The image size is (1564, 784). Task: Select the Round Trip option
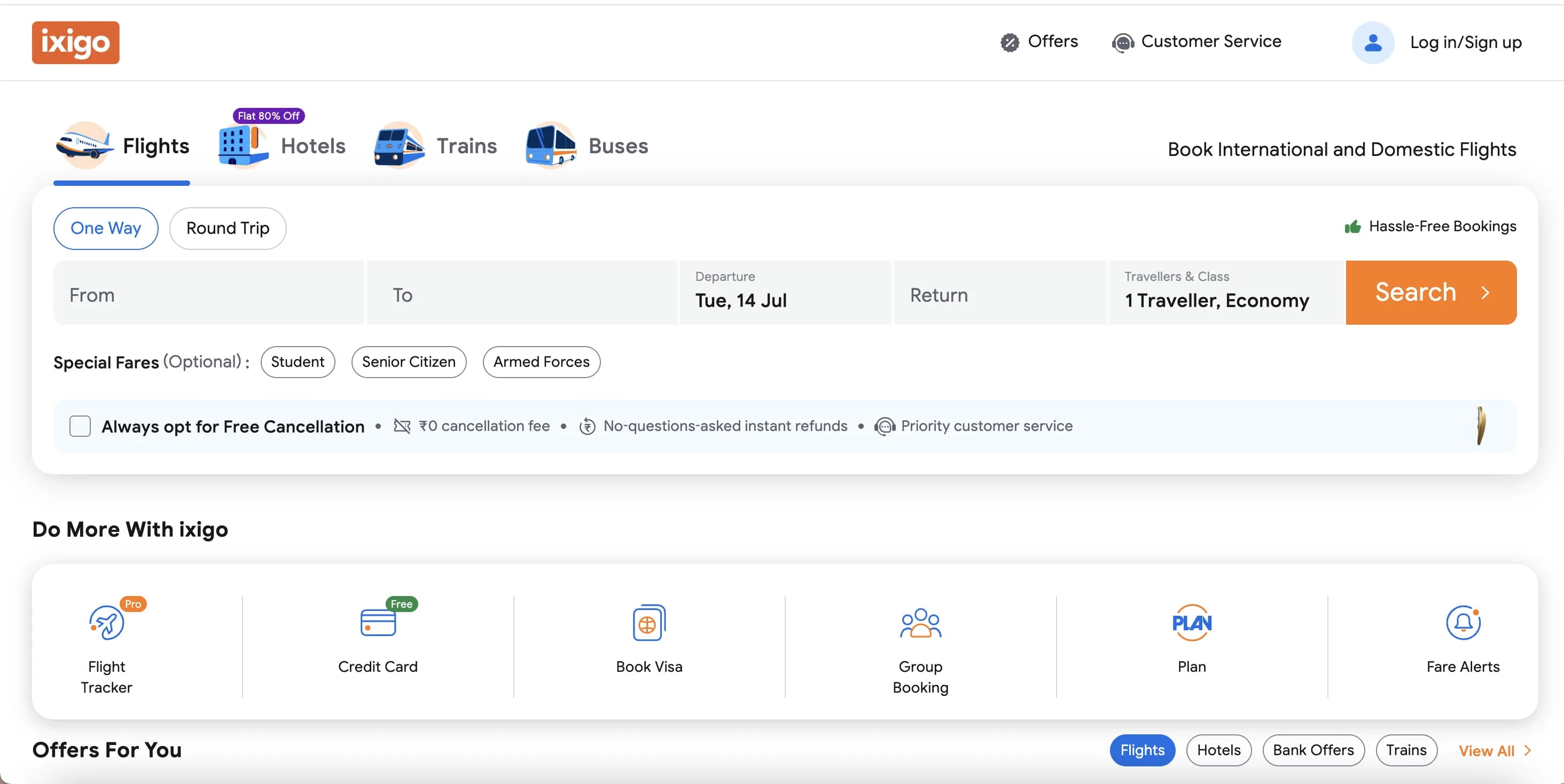228,228
